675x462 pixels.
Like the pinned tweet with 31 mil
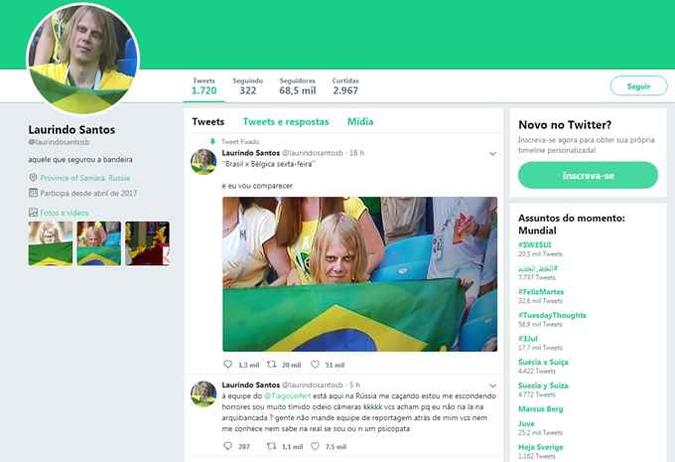315,364
